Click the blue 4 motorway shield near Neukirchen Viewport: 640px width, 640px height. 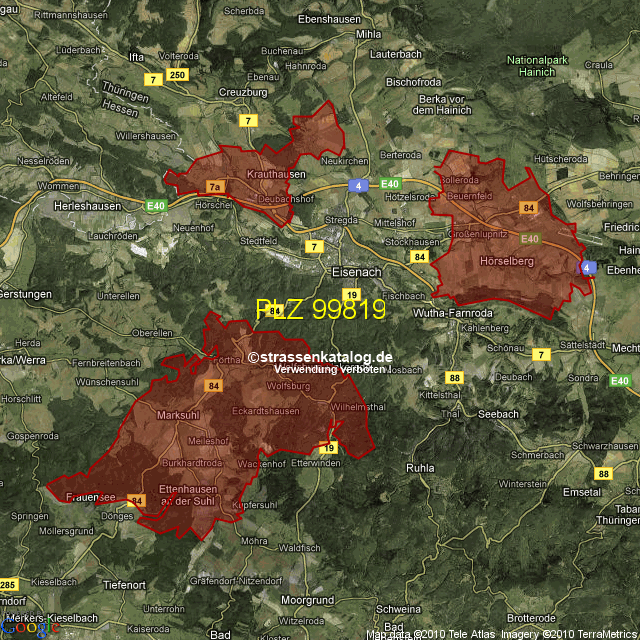pyautogui.click(x=358, y=185)
